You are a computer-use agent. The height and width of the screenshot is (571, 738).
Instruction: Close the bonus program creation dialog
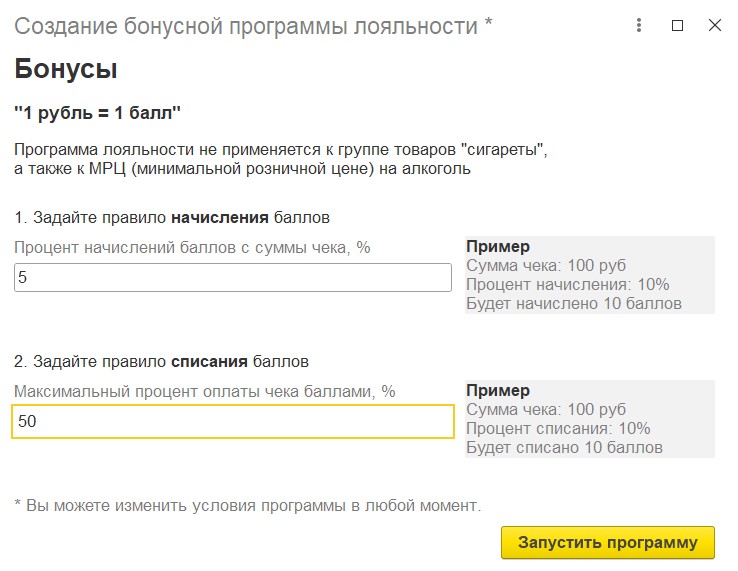click(x=715, y=25)
